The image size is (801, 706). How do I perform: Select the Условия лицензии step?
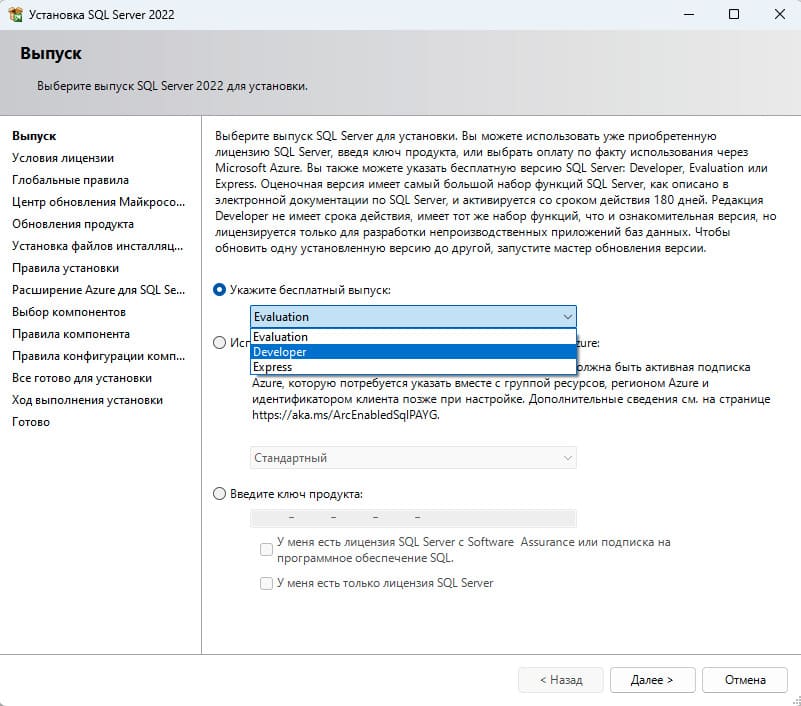tap(63, 158)
